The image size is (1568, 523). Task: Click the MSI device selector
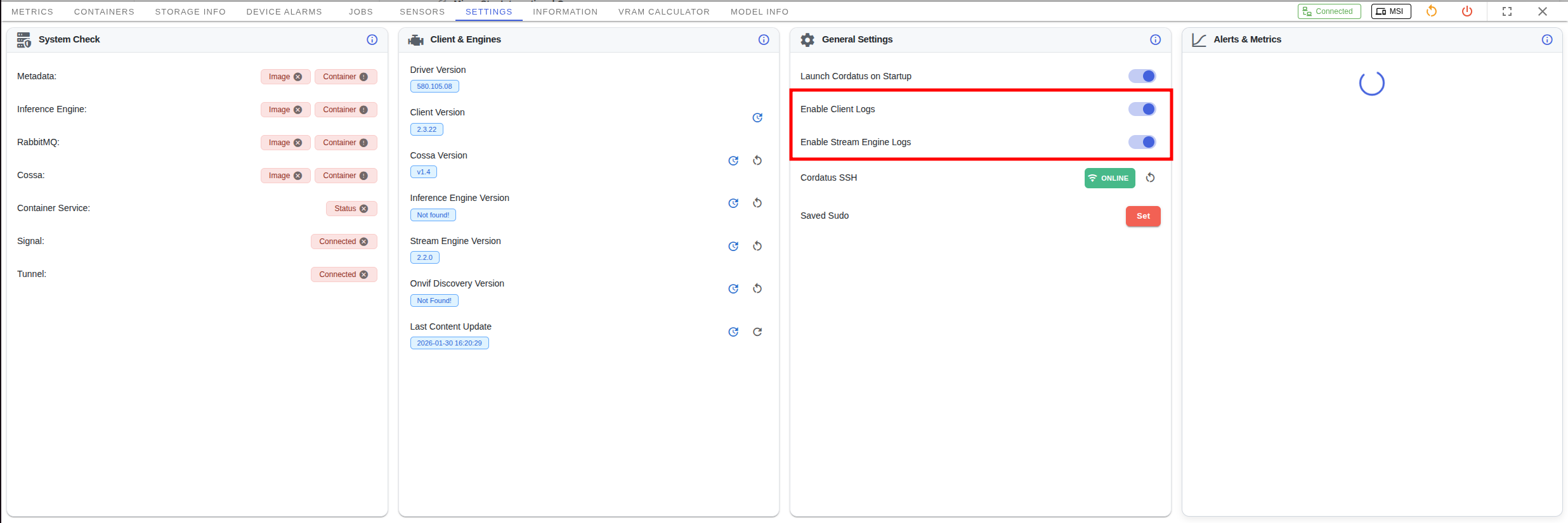[x=1390, y=11]
